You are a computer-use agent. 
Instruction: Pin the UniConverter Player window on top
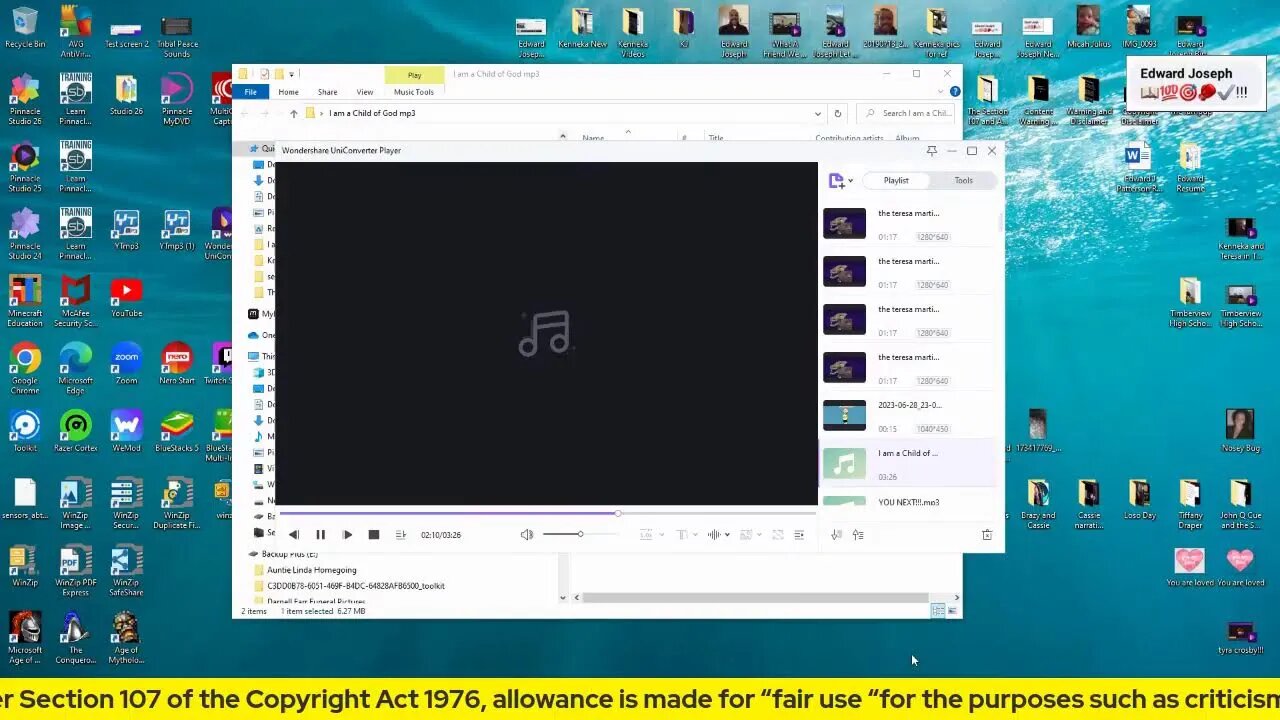[x=931, y=151]
